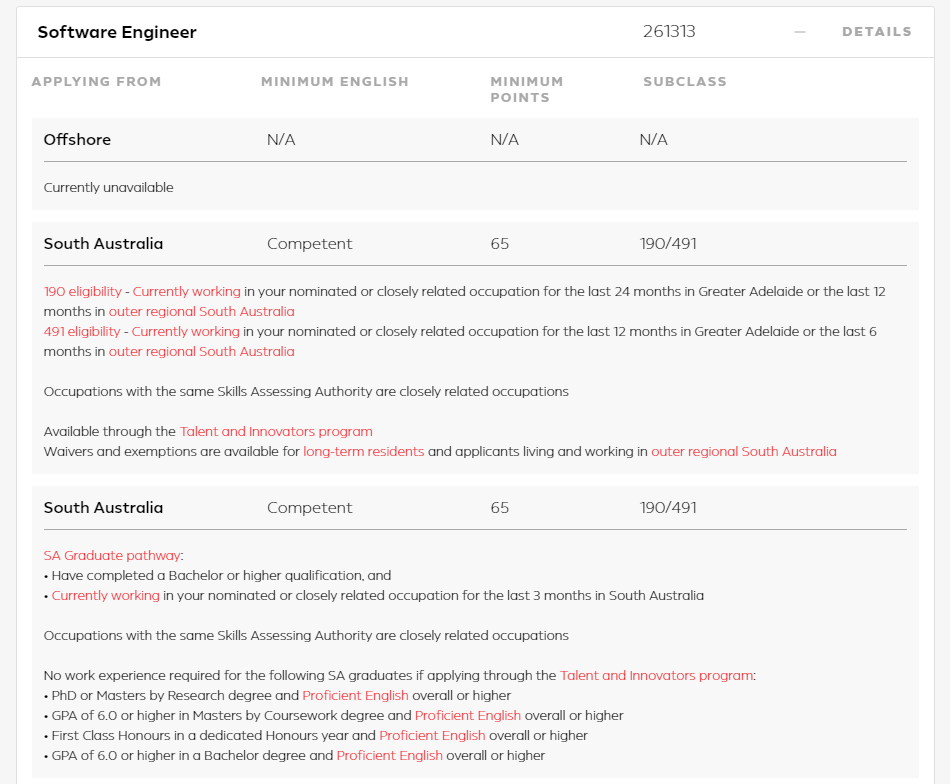The width and height of the screenshot is (950, 784).
Task: Follow 'Currently working' link in 190 eligibility line
Action: click(187, 291)
